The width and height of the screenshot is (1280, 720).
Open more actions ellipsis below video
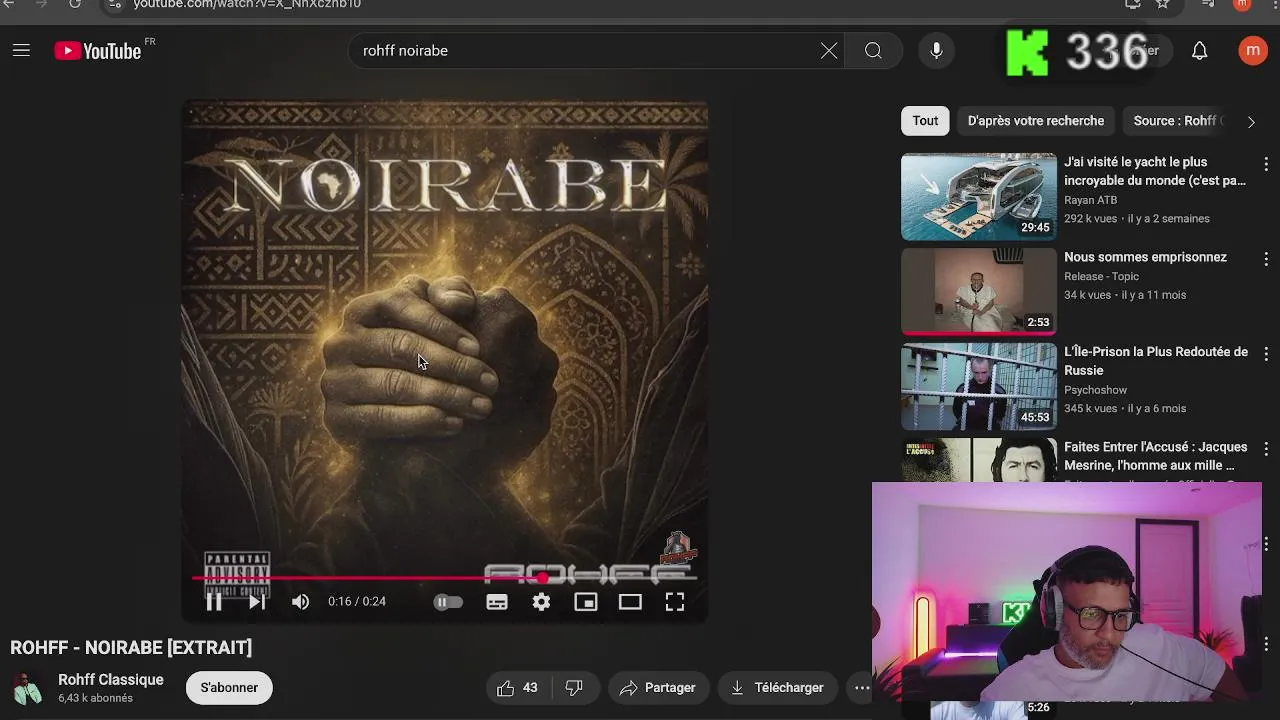click(861, 688)
